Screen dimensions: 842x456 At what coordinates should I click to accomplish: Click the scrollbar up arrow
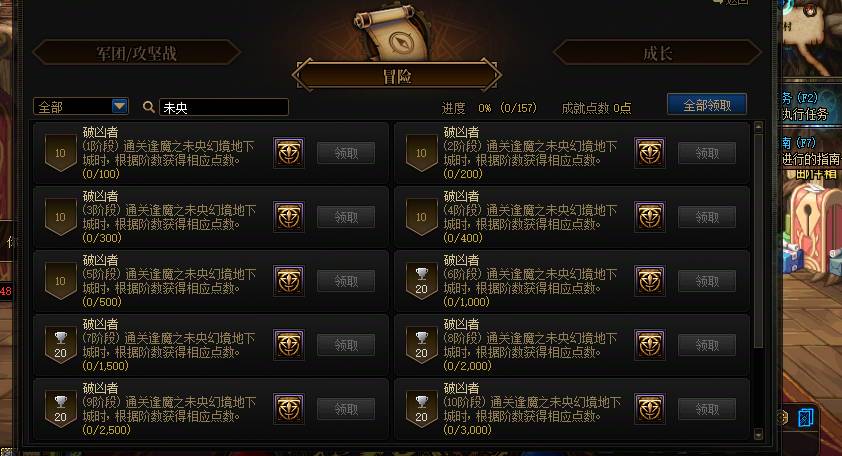(x=758, y=127)
